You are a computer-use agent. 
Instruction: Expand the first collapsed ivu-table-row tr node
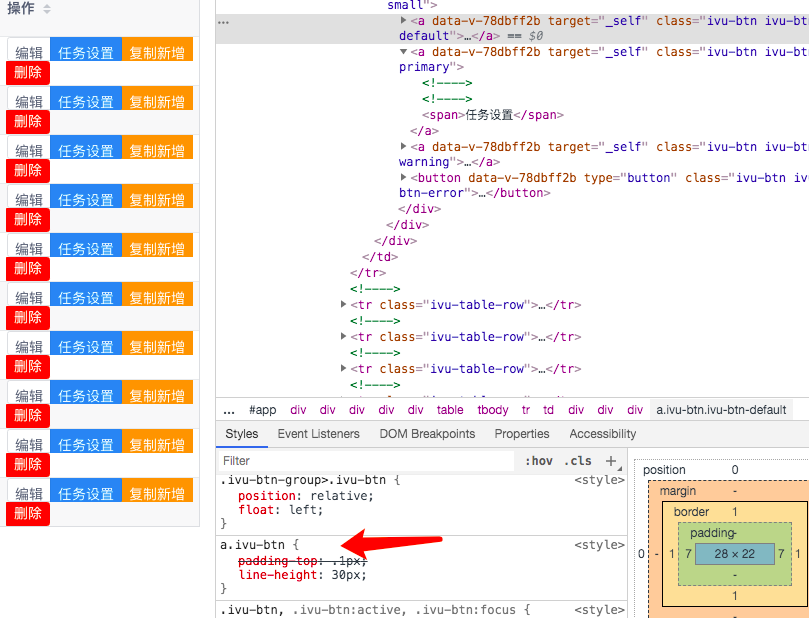pos(343,304)
